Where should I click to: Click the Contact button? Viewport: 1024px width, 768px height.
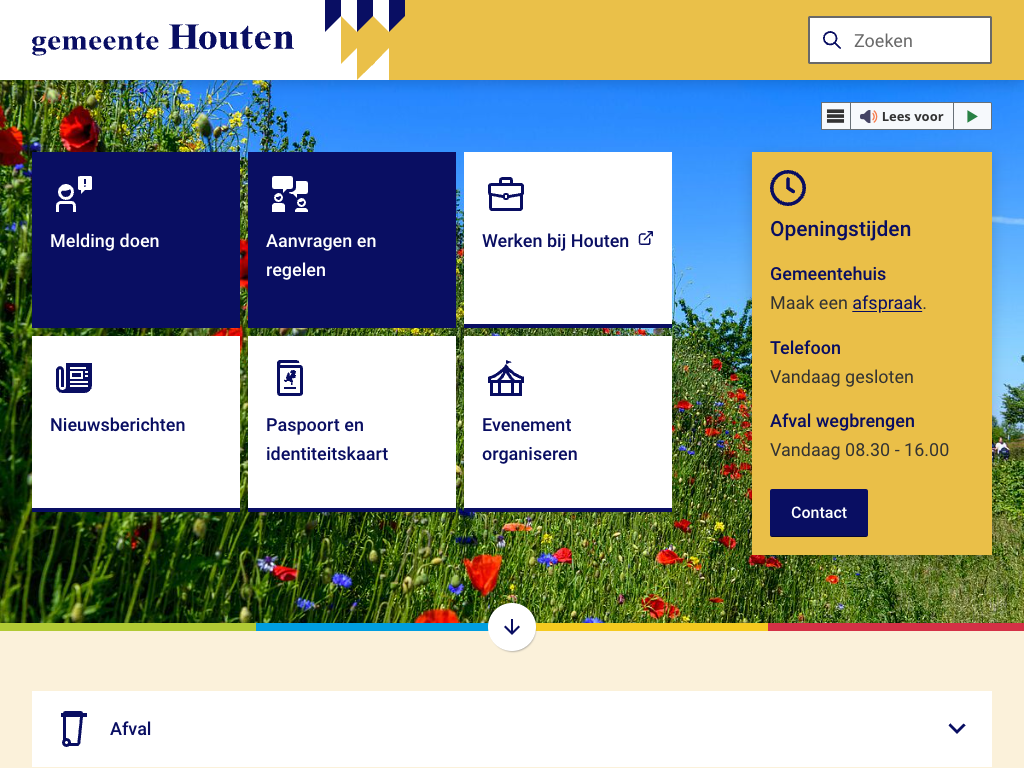[818, 513]
